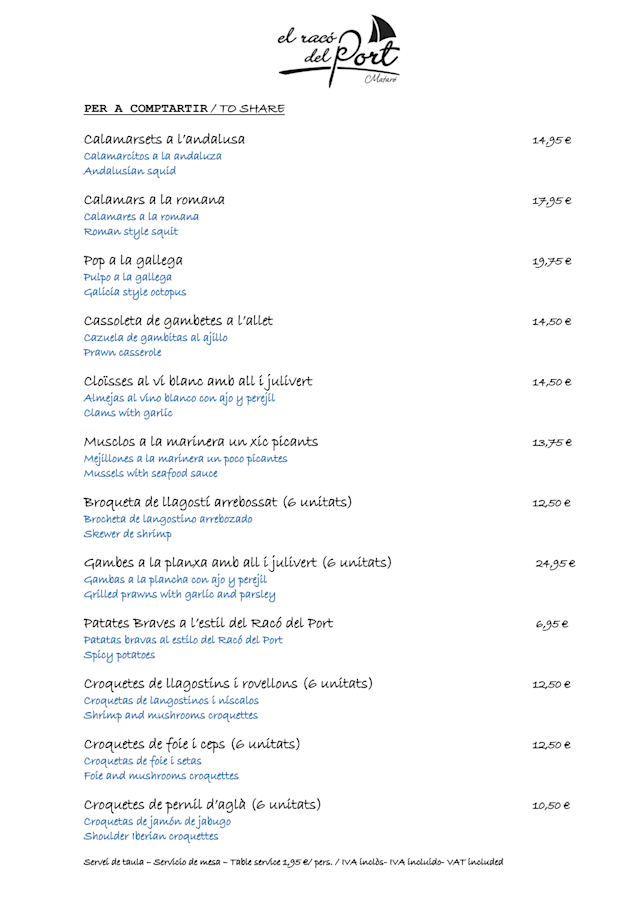640x905 pixels.
Task: Click the Galicia style octopus English text
Action: pyautogui.click(x=135, y=293)
